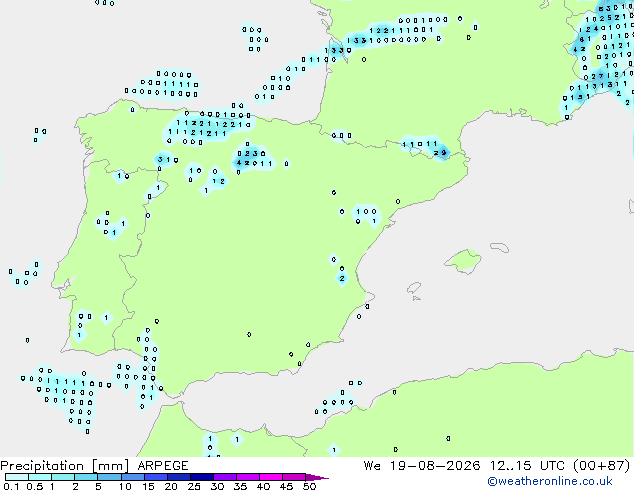Click the "We" weekday abbreviation
This screenshot has width=634, height=490.
(372, 466)
